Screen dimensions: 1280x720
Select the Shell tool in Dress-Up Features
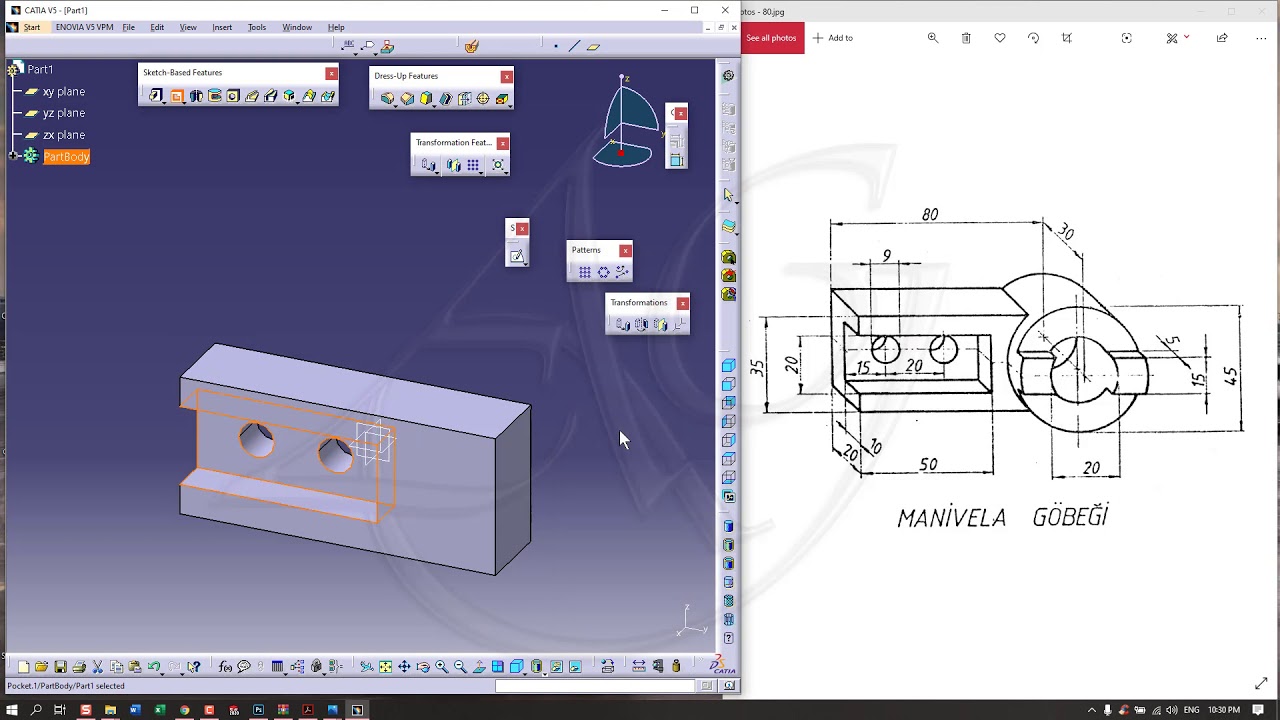point(445,98)
